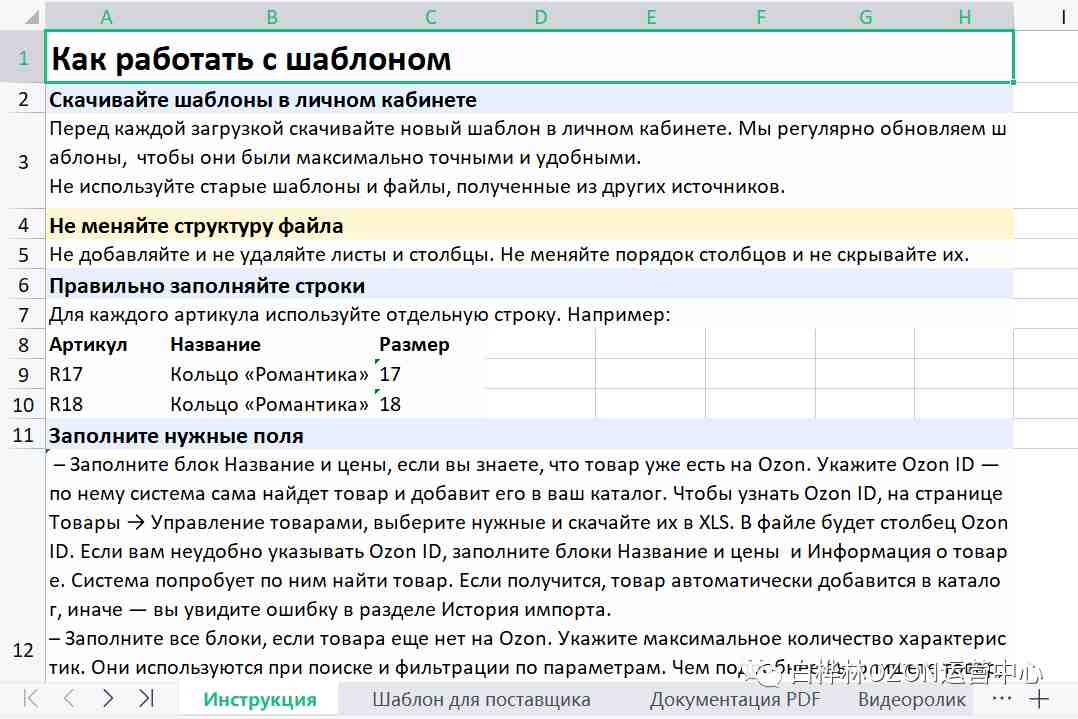Select column E header
The image size is (1078, 719).
651,16
